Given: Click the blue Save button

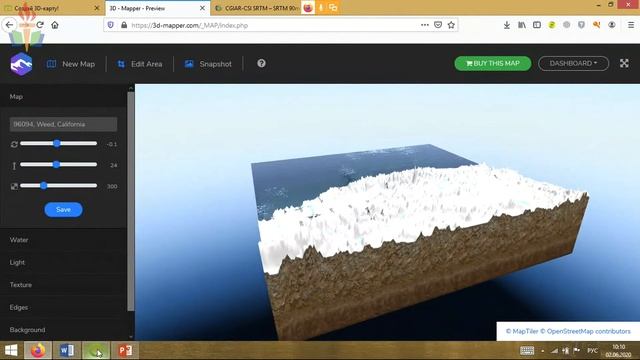Looking at the screenshot, I should (63, 209).
